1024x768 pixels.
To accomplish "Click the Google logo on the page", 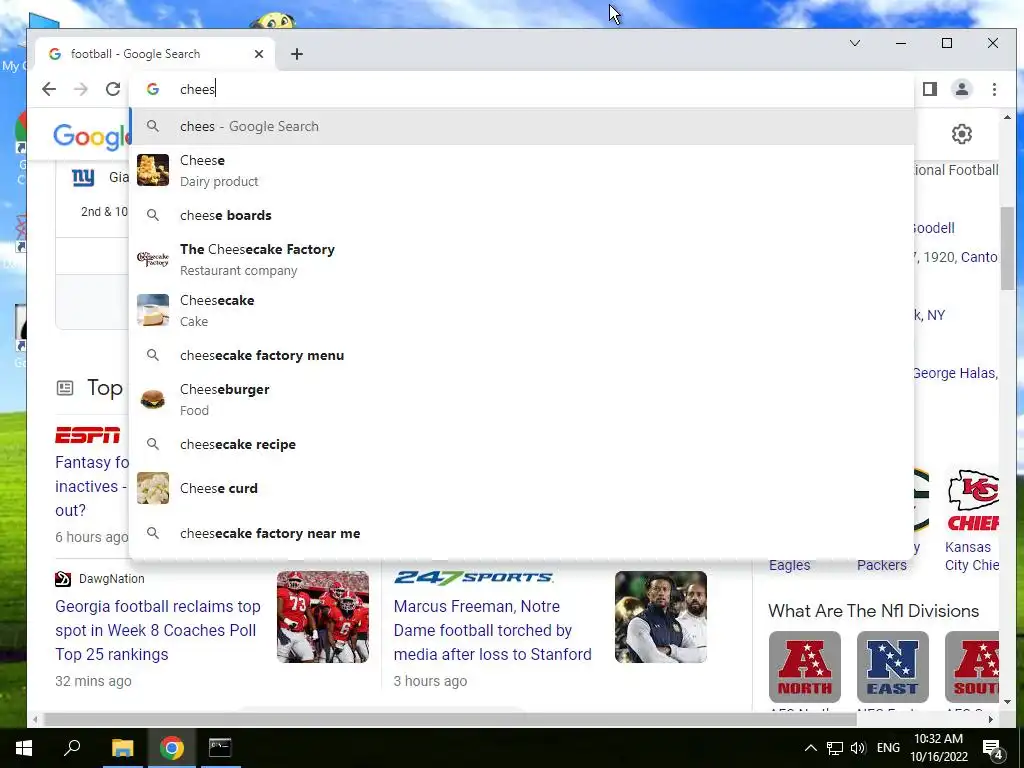I will click(91, 136).
